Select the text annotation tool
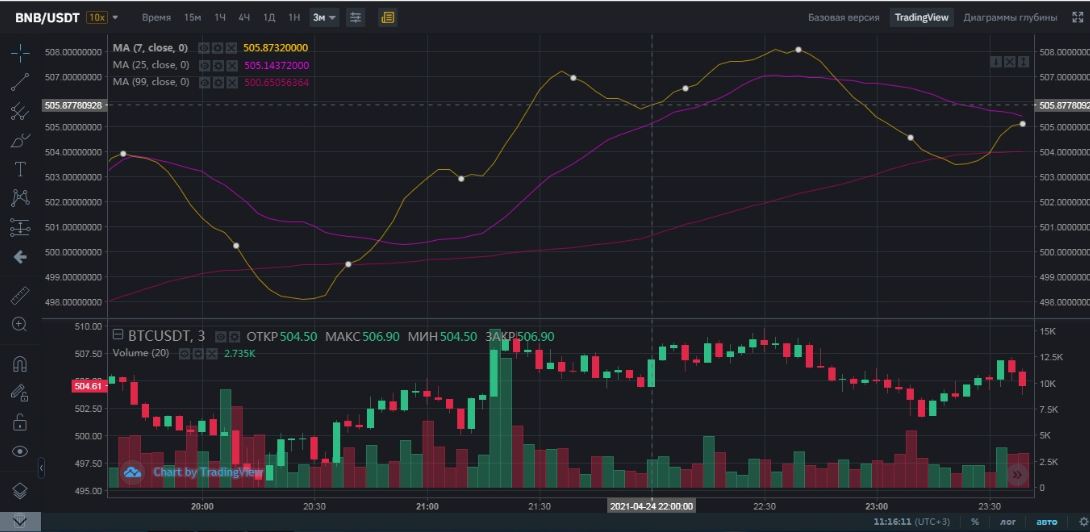Image resolution: width=1090 pixels, height=532 pixels. pos(20,169)
